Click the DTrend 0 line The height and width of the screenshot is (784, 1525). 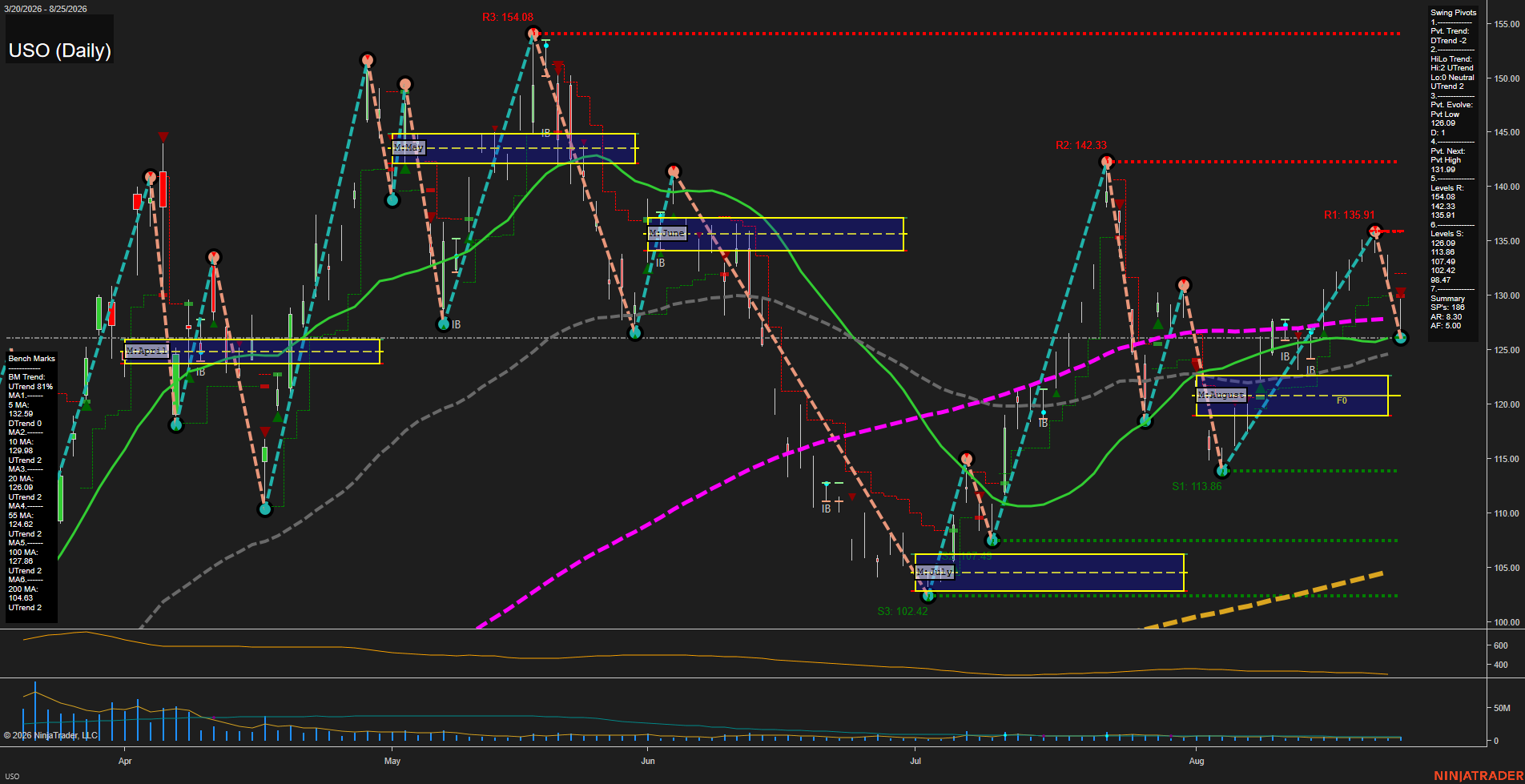pos(25,424)
